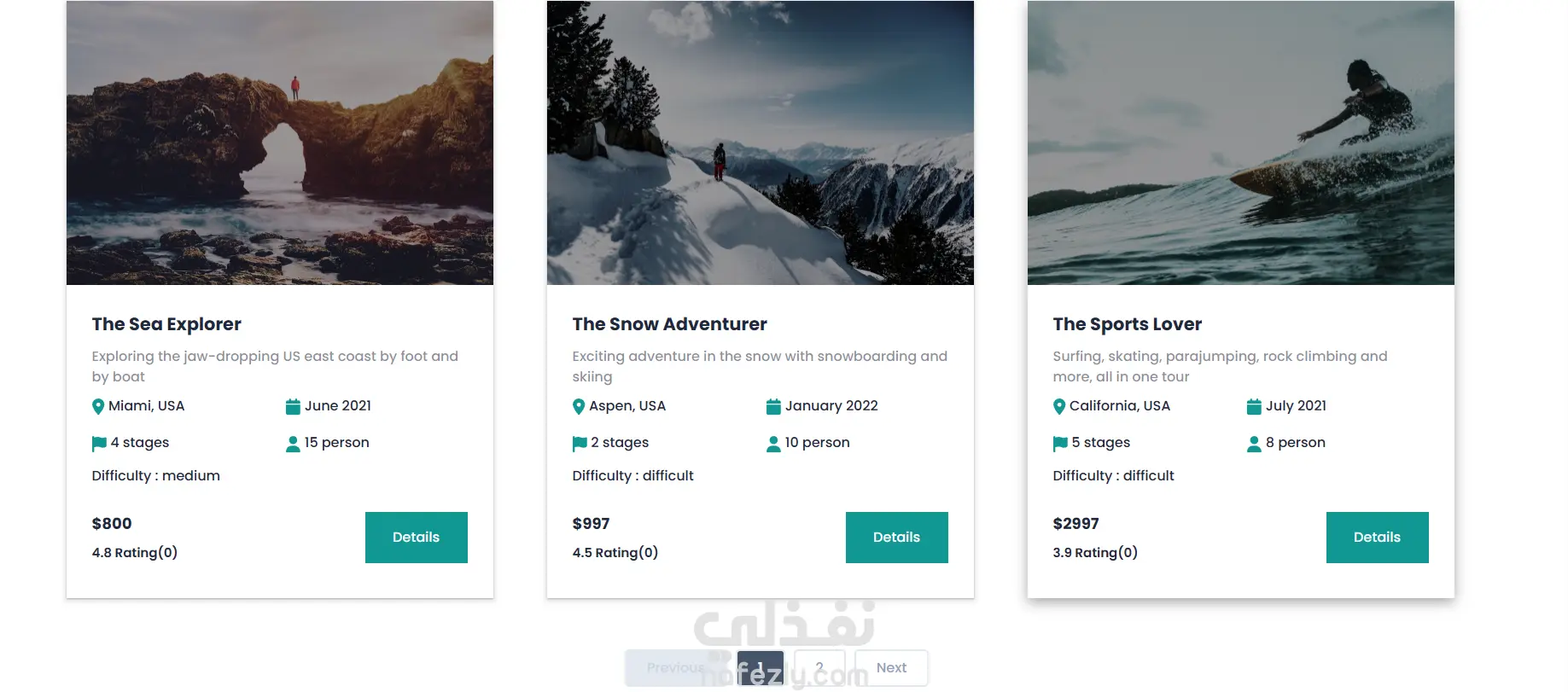
Task: Open The Snow Adventurer mountain photo
Action: [x=760, y=142]
